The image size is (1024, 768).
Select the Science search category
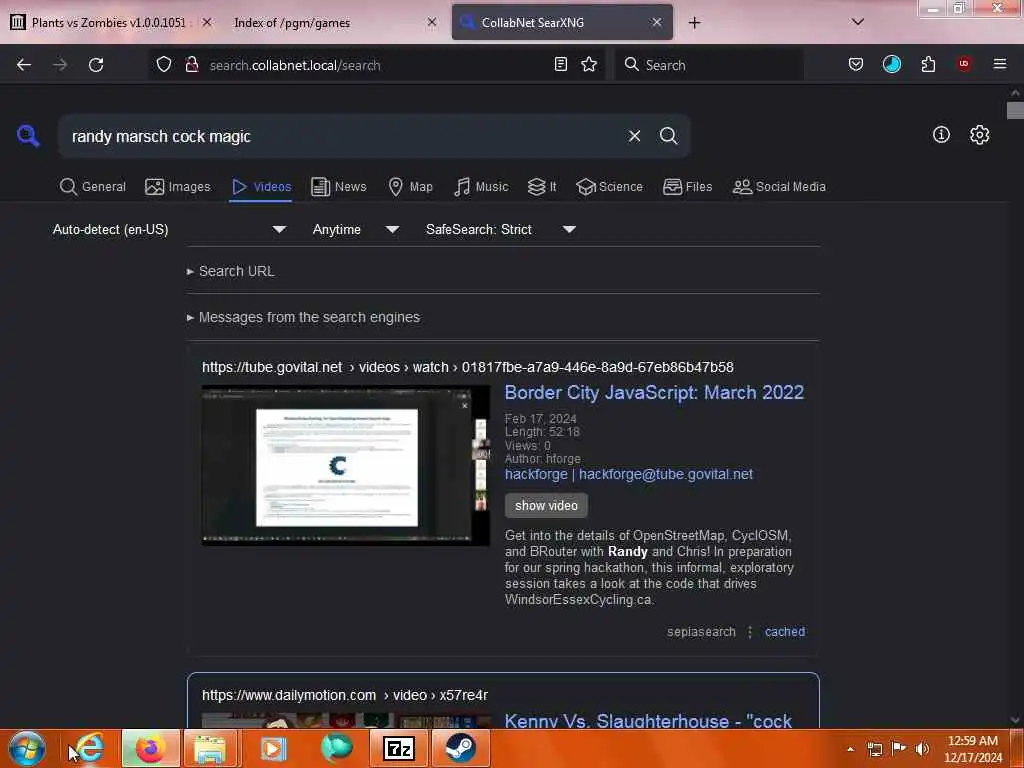click(609, 187)
